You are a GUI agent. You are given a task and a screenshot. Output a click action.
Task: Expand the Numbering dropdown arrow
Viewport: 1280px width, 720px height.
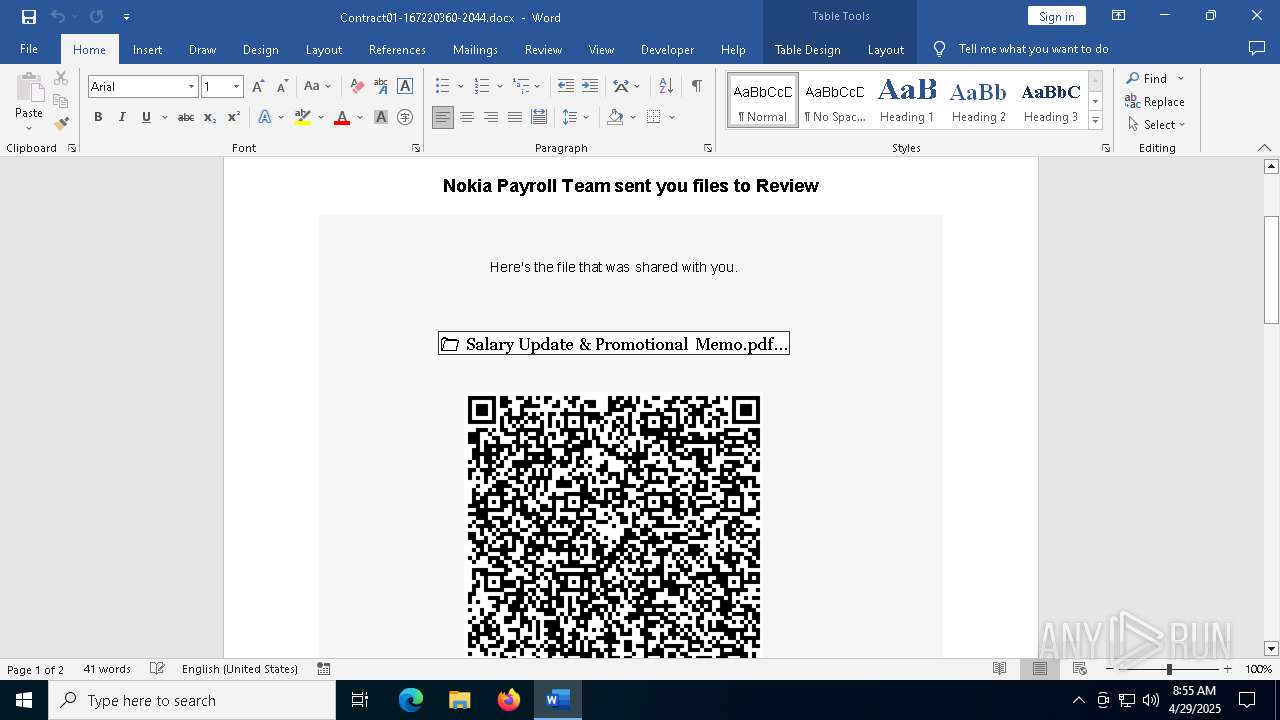(x=499, y=87)
